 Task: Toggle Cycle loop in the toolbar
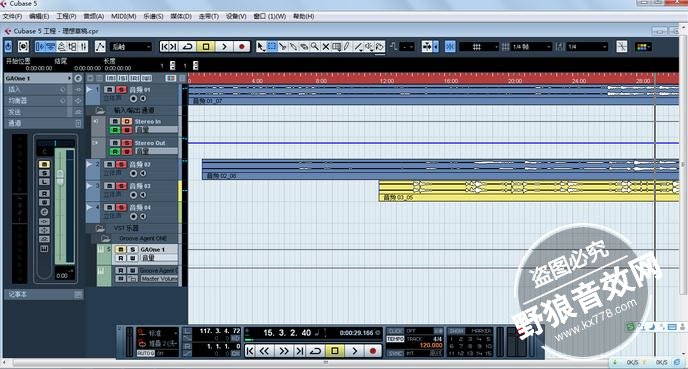tap(188, 47)
